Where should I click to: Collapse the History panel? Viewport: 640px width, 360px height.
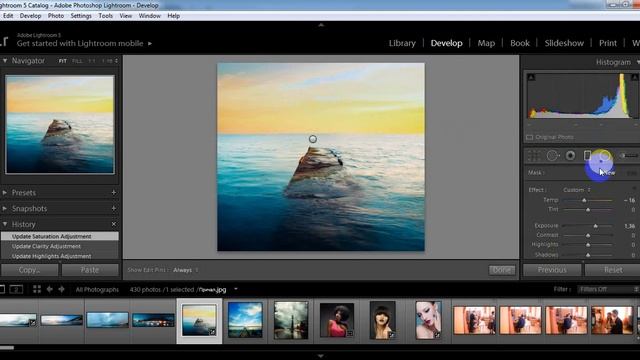coord(5,224)
